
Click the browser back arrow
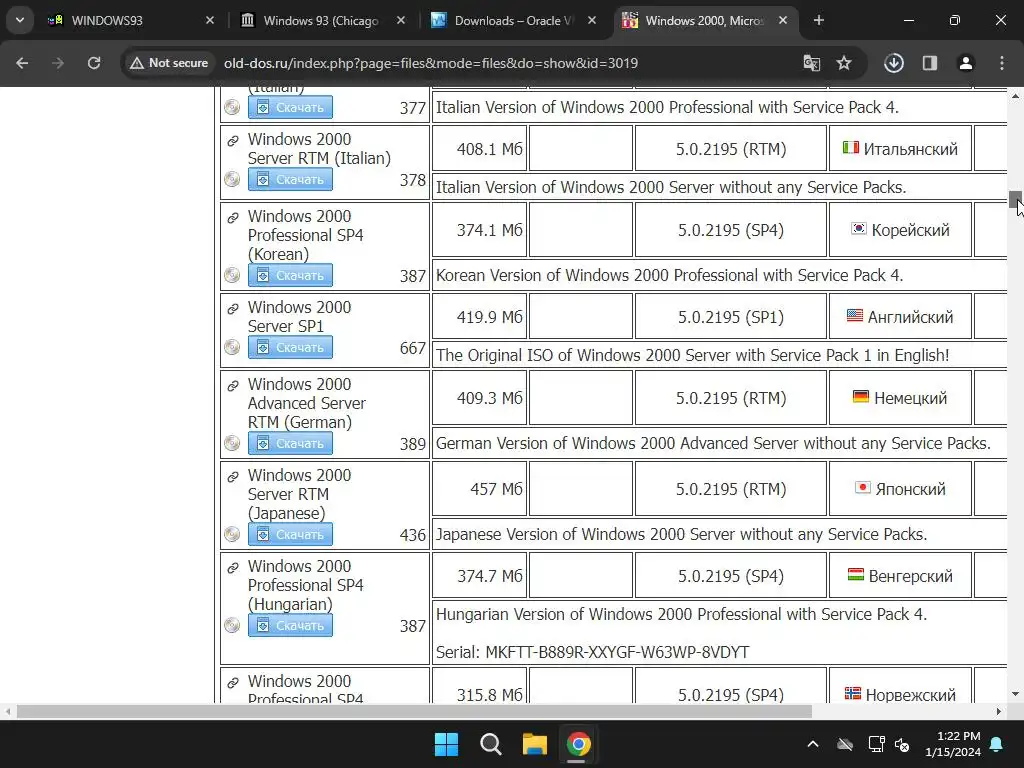[22, 63]
